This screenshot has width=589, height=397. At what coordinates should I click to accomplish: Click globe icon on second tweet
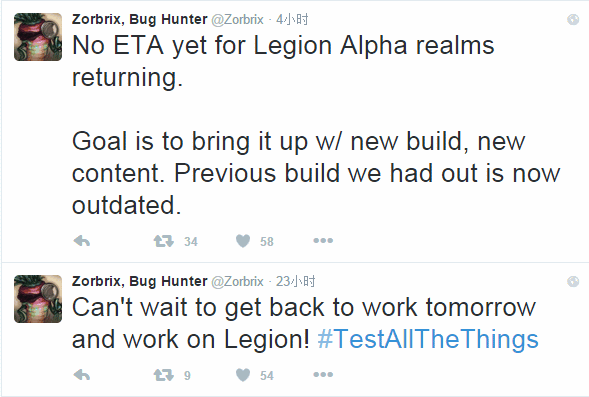point(573,281)
